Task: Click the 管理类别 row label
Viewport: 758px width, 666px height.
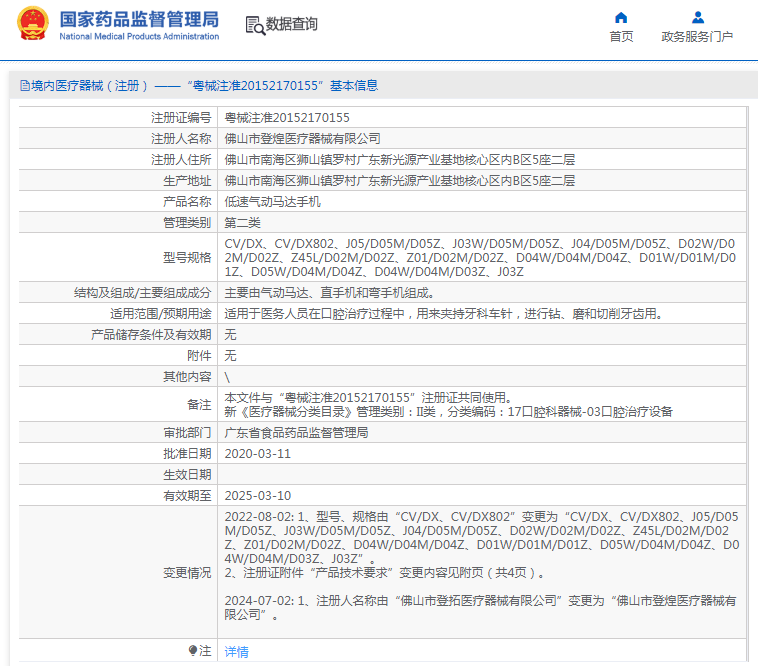Action: [x=187, y=223]
